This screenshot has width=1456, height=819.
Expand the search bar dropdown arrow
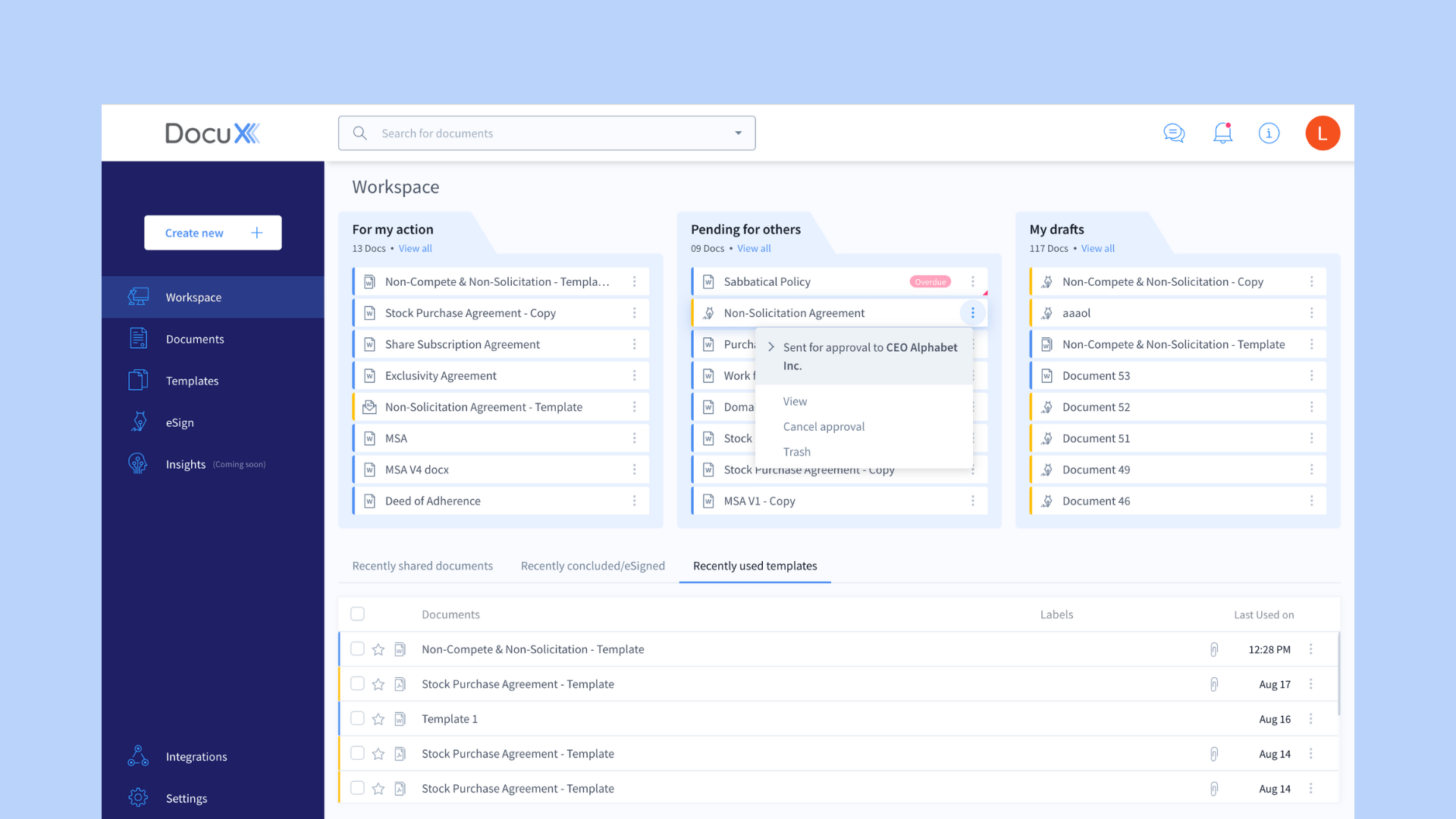click(x=738, y=133)
